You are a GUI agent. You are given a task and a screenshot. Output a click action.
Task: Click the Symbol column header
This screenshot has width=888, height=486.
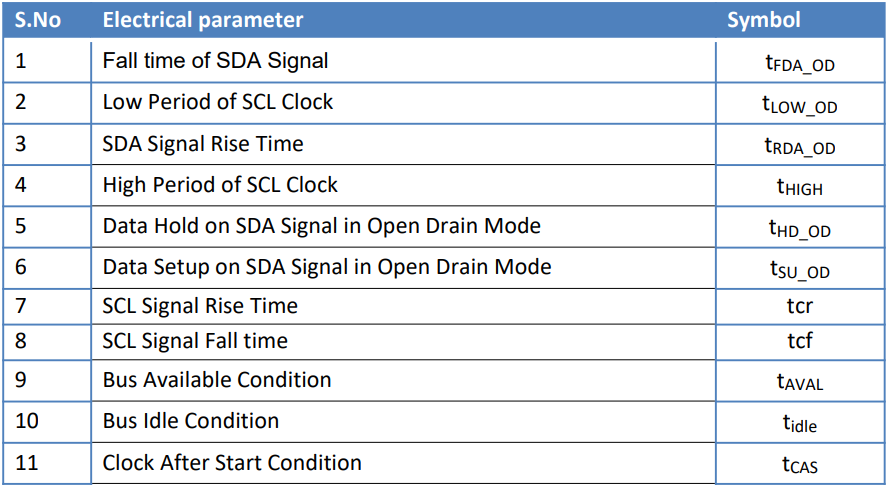763,20
